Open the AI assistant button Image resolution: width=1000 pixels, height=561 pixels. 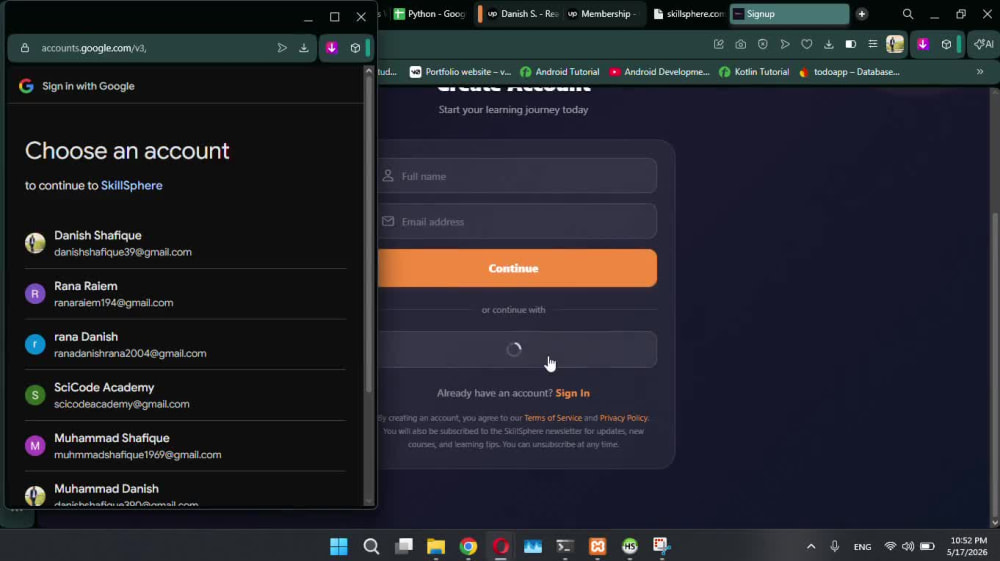984,44
